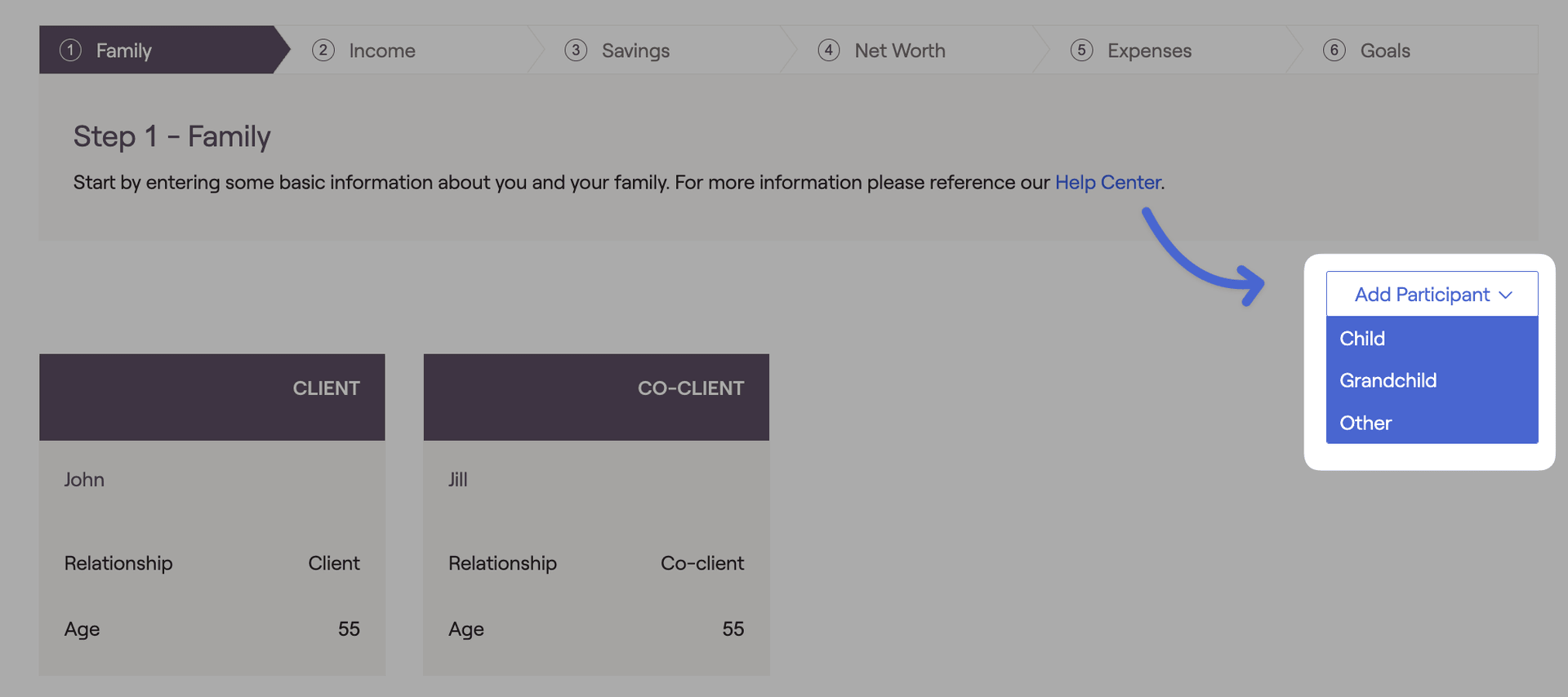Image resolution: width=1568 pixels, height=697 pixels.
Task: Click the circled number 4 step icon
Action: pos(829,51)
